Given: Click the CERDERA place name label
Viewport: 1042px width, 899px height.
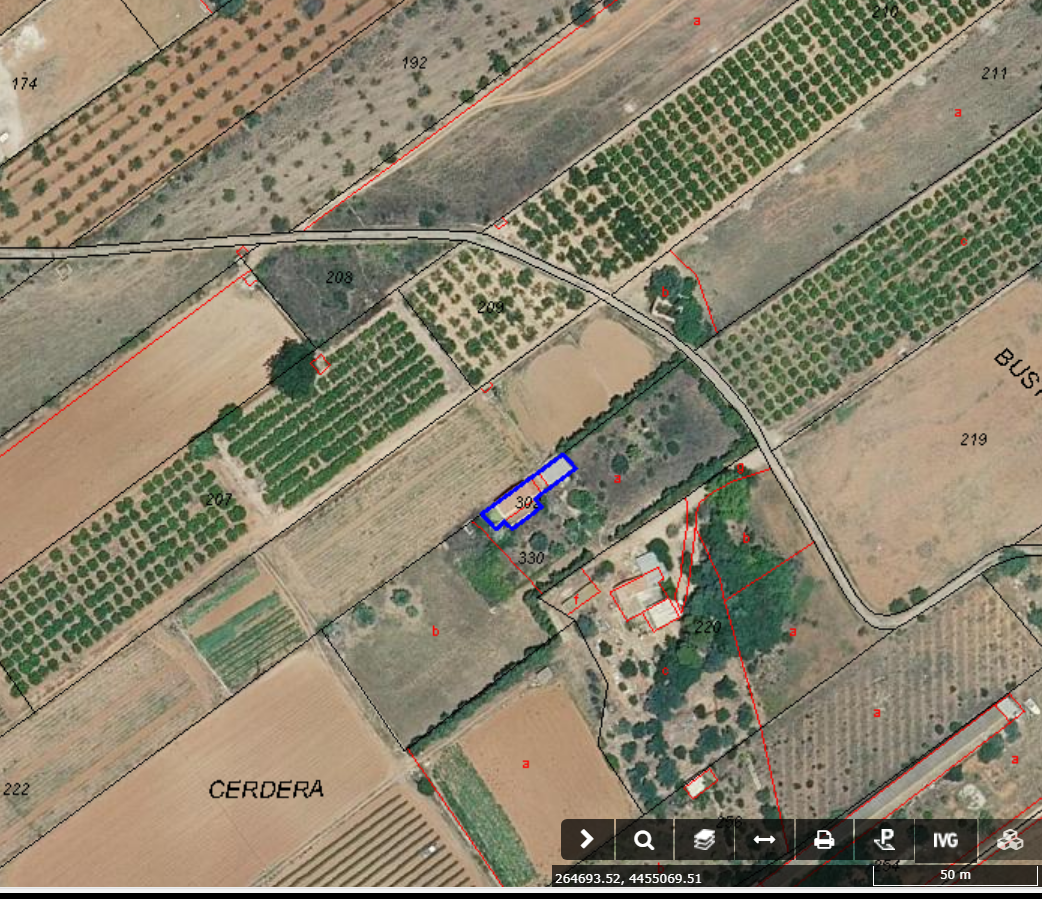Looking at the screenshot, I should (x=266, y=789).
